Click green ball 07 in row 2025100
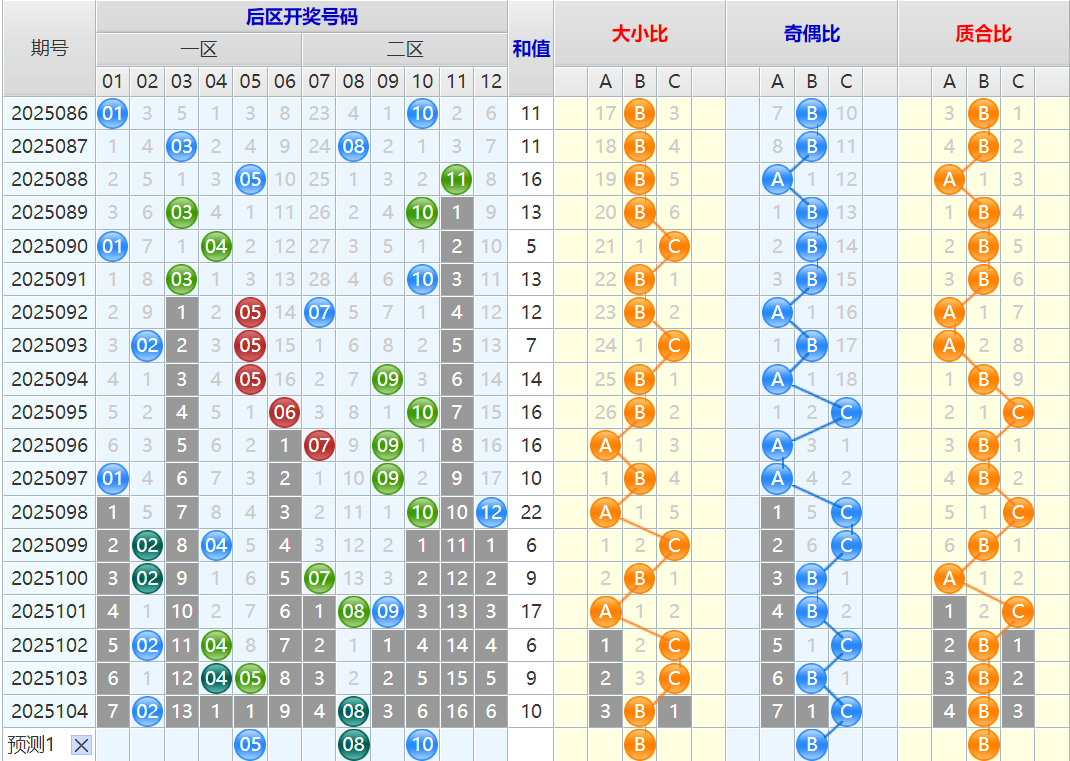 pyautogui.click(x=319, y=578)
